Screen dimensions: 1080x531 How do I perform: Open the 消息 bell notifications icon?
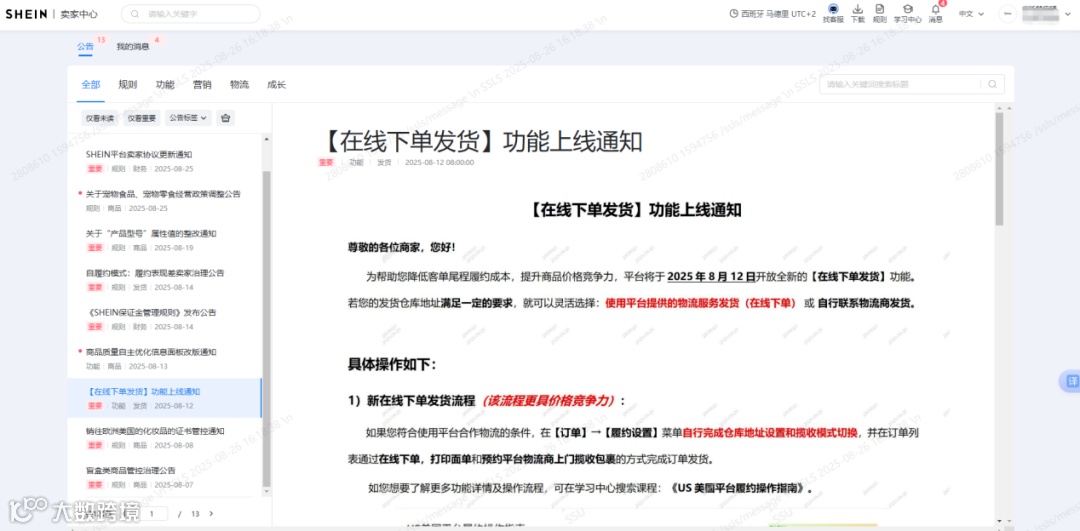[x=935, y=9]
